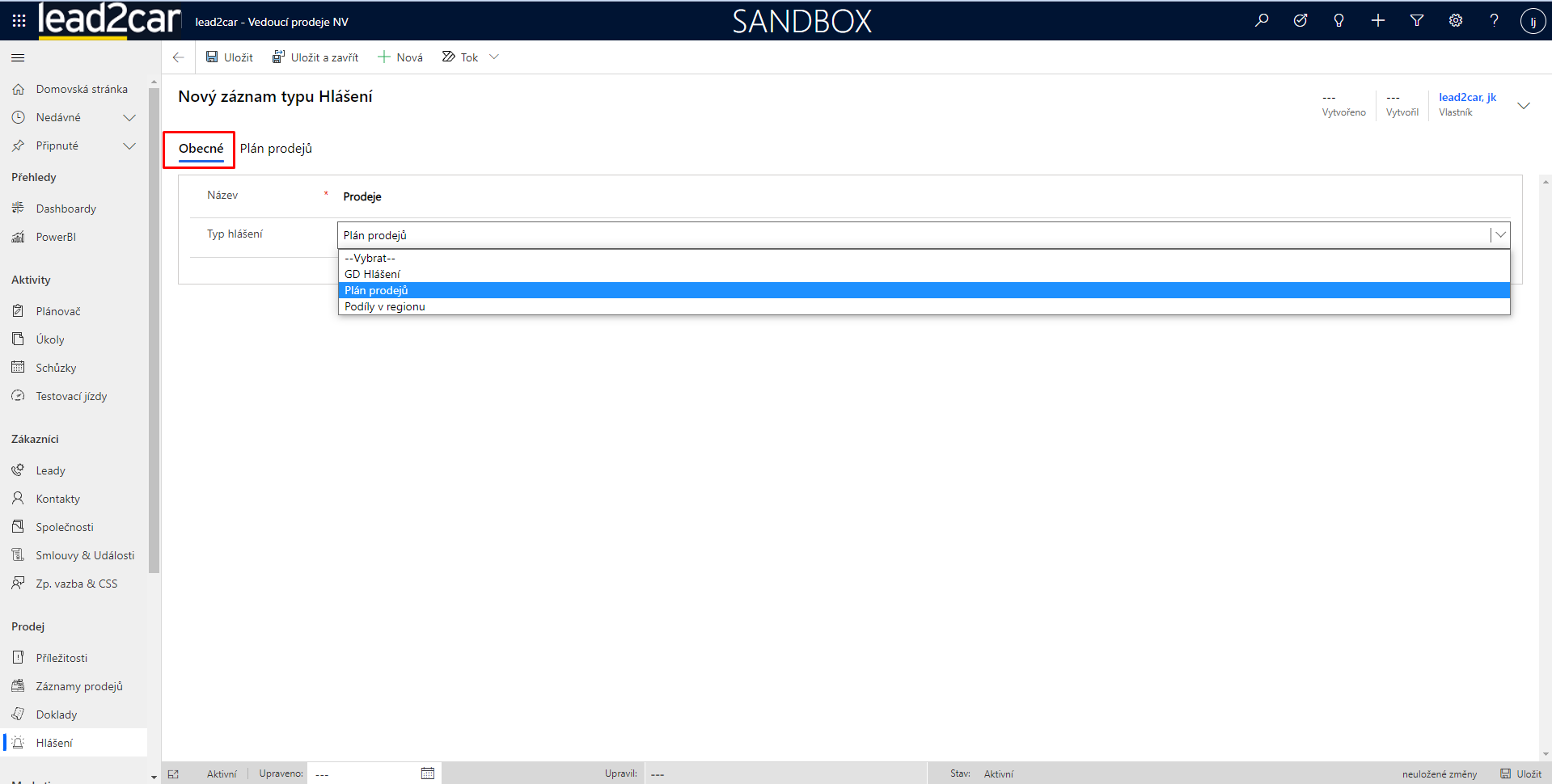Screen dimensions: 1552x784
Task: Expand the record header chevron
Action: pyautogui.click(x=1523, y=106)
